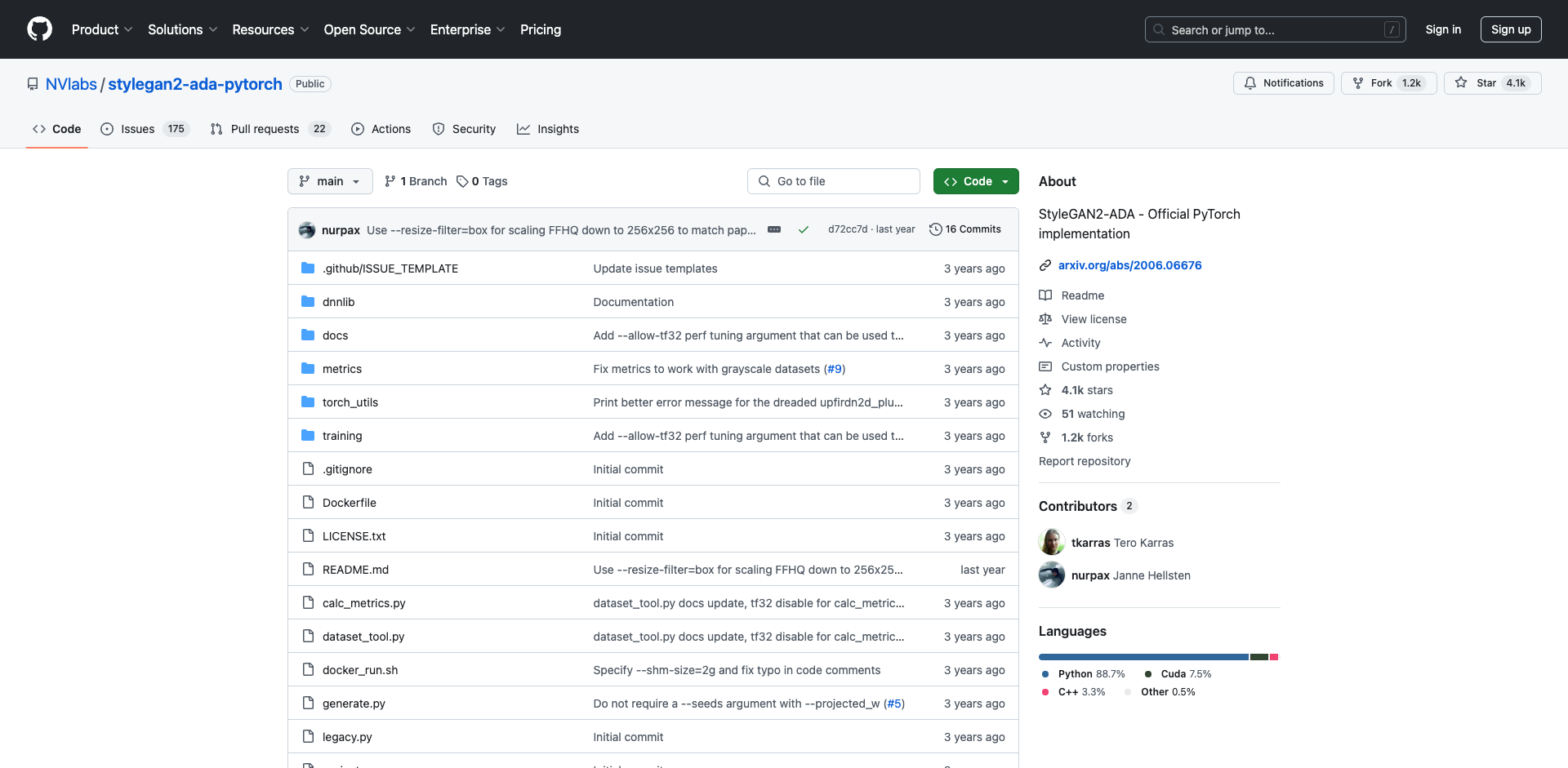
Task: Click the Dockerfile file icon
Action: (308, 503)
